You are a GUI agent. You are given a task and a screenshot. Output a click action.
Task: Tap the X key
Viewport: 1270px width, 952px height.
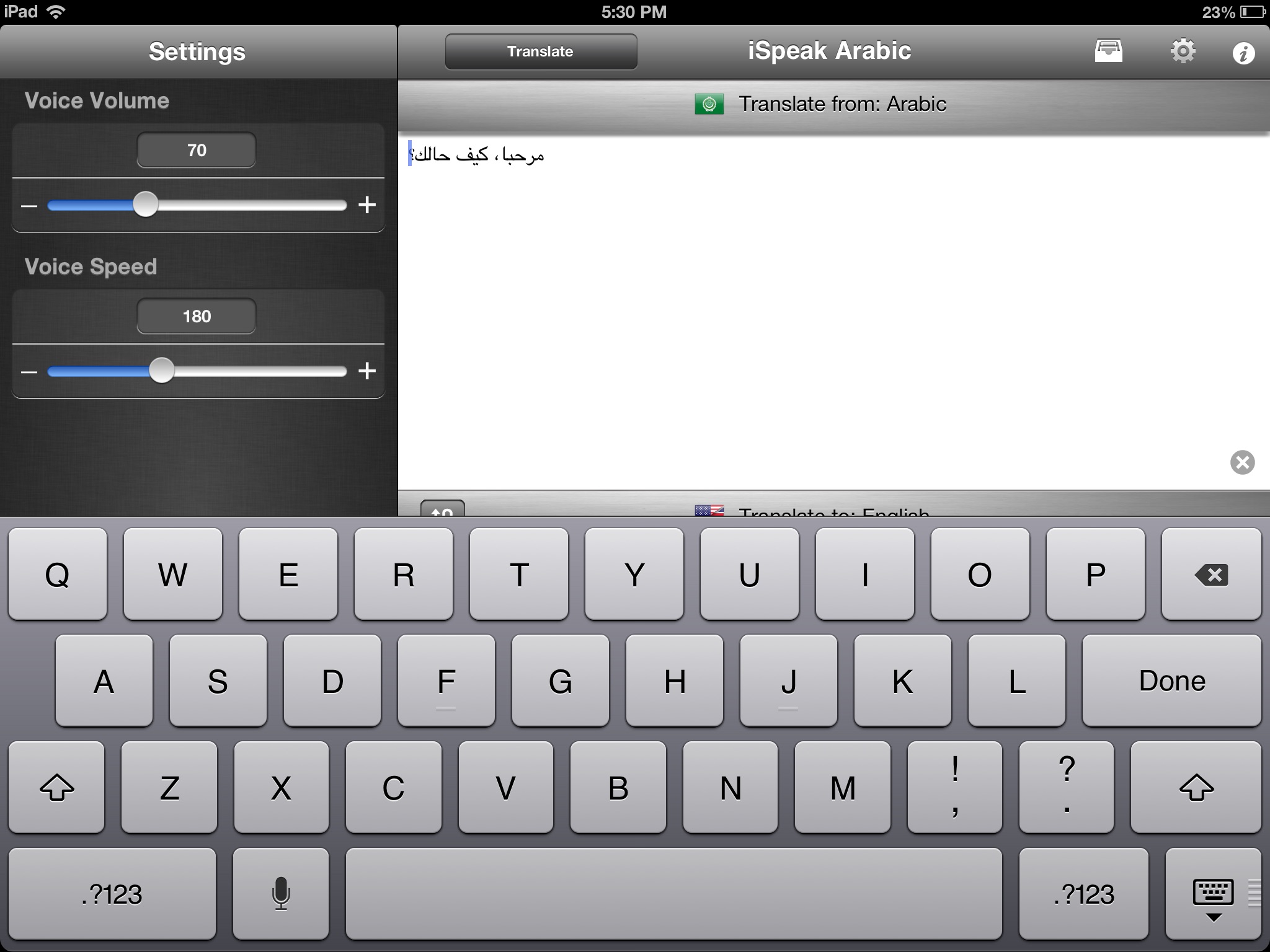pyautogui.click(x=282, y=787)
